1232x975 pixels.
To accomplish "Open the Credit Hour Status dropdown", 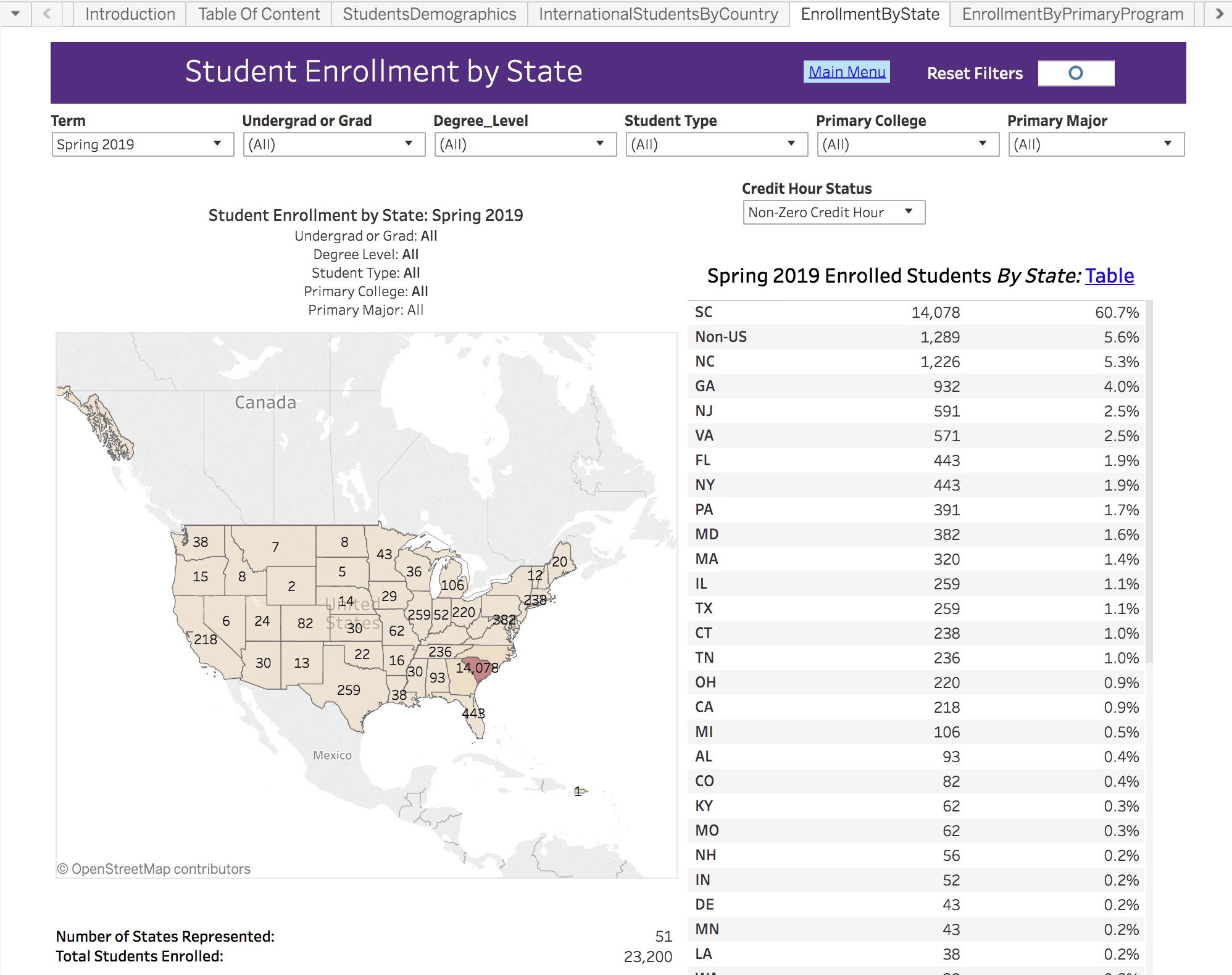I will [834, 212].
